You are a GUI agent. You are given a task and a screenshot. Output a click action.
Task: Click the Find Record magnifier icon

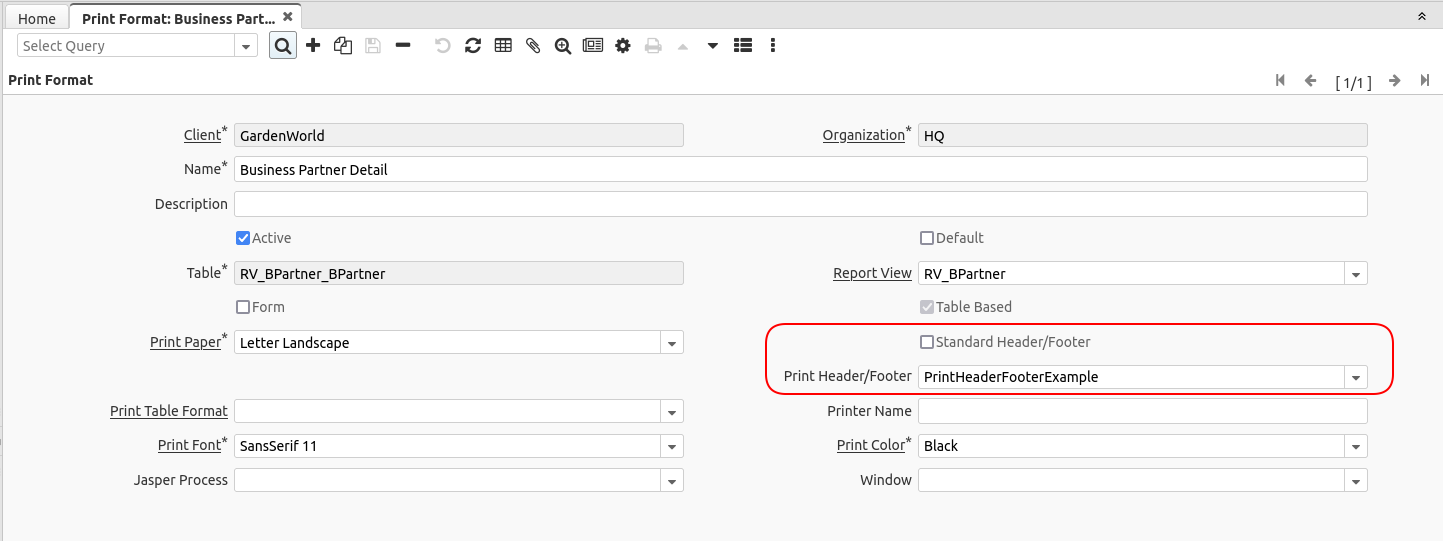pyautogui.click(x=283, y=46)
